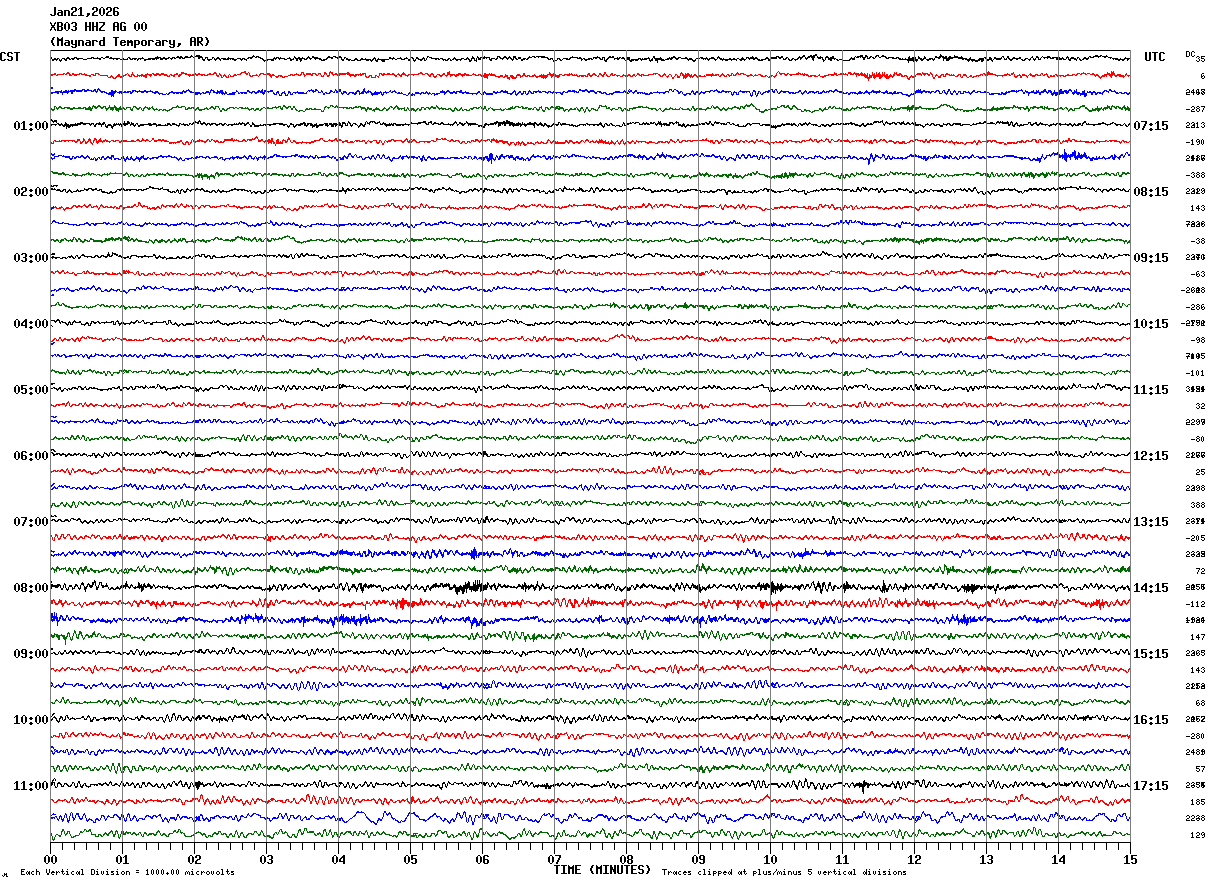Click the 10:15 UTC time label
This screenshot has width=1210, height=886.
coord(1151,324)
